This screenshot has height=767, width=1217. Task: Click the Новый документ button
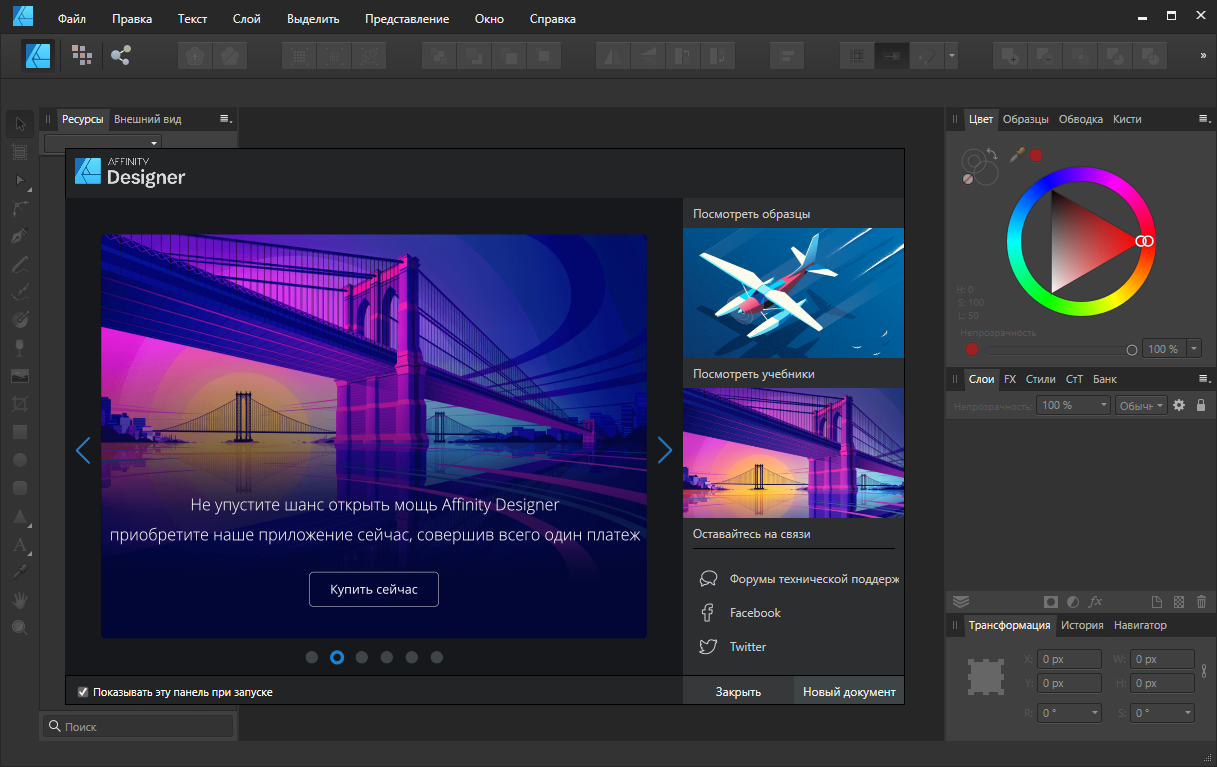tap(849, 691)
